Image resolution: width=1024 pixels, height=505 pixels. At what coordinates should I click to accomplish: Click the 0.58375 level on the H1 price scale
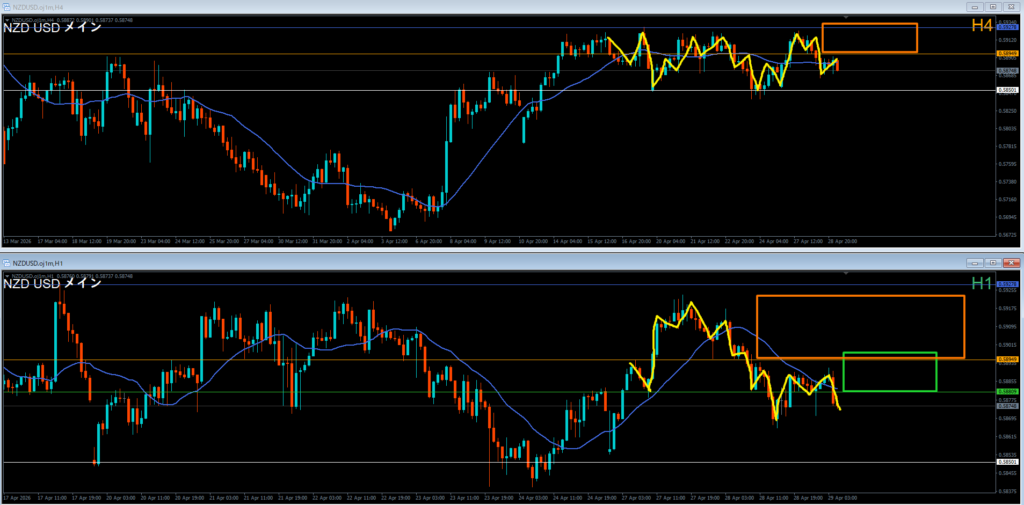pos(1006,491)
